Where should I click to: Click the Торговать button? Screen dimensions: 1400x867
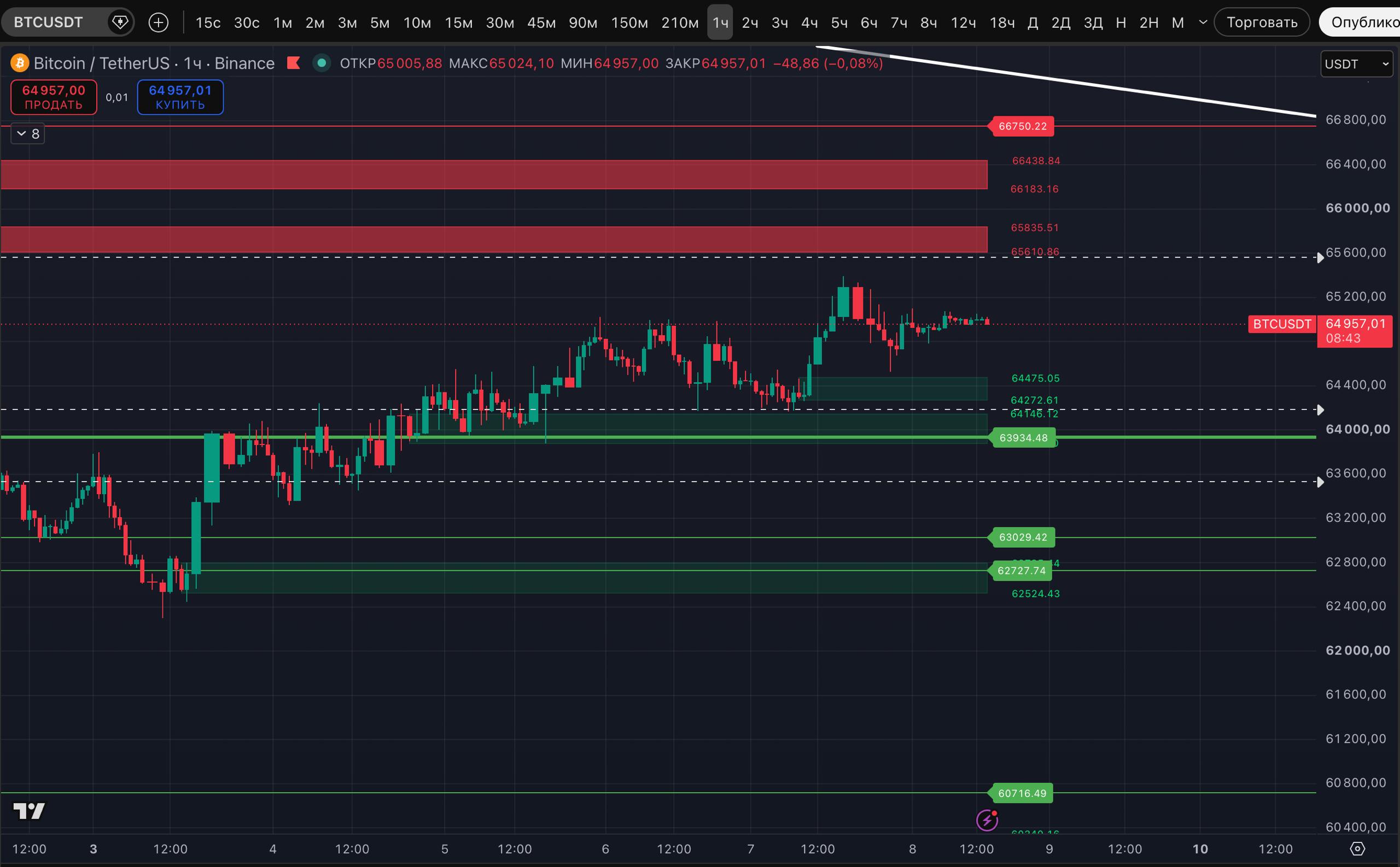1262,22
